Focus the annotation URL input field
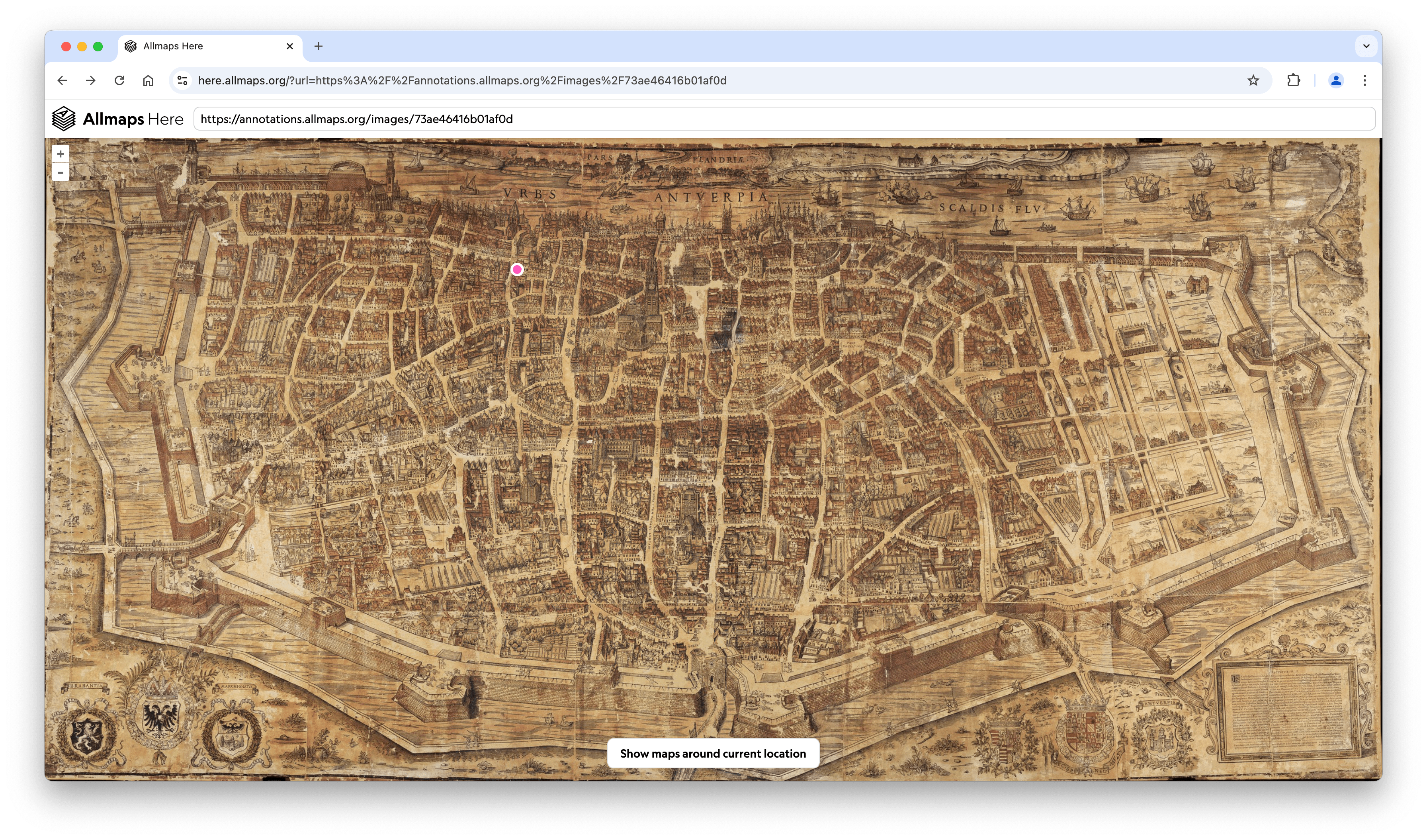1427x840 pixels. (x=784, y=119)
